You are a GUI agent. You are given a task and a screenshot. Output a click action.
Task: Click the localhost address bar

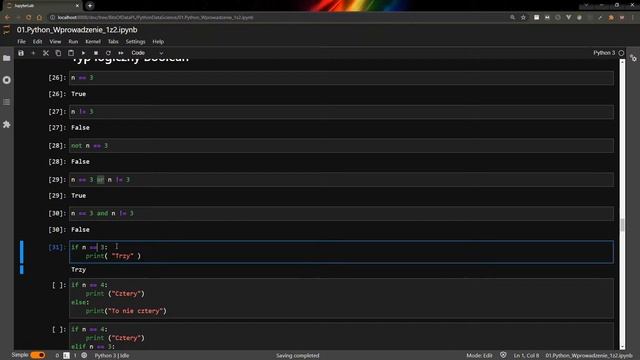pyautogui.click(x=278, y=18)
